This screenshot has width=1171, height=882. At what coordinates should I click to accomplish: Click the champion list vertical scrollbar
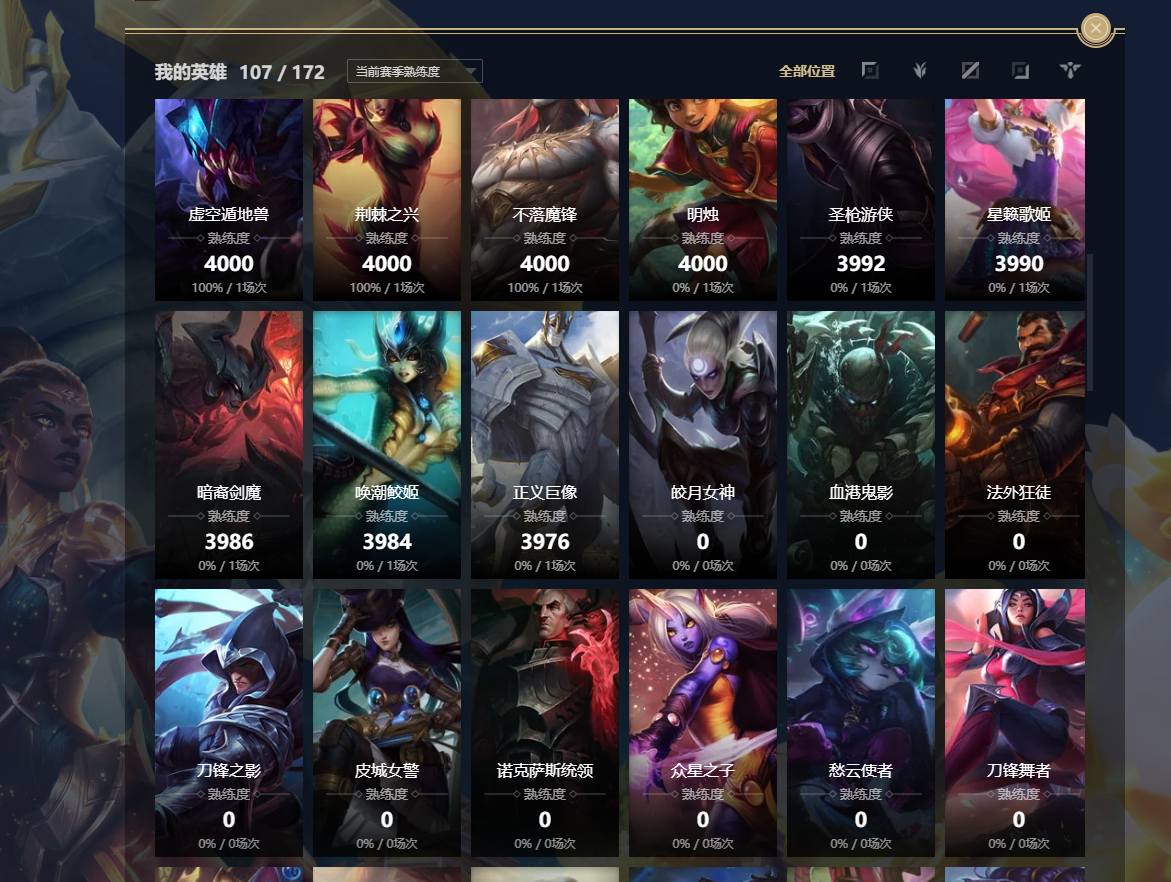coord(1090,322)
